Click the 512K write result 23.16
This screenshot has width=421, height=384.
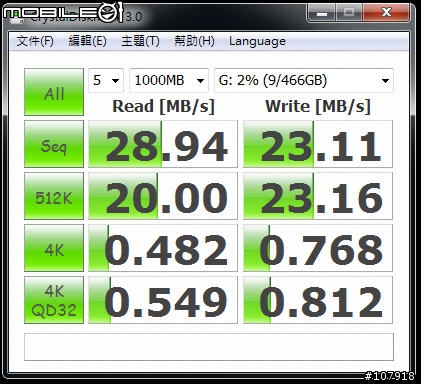[x=318, y=196]
